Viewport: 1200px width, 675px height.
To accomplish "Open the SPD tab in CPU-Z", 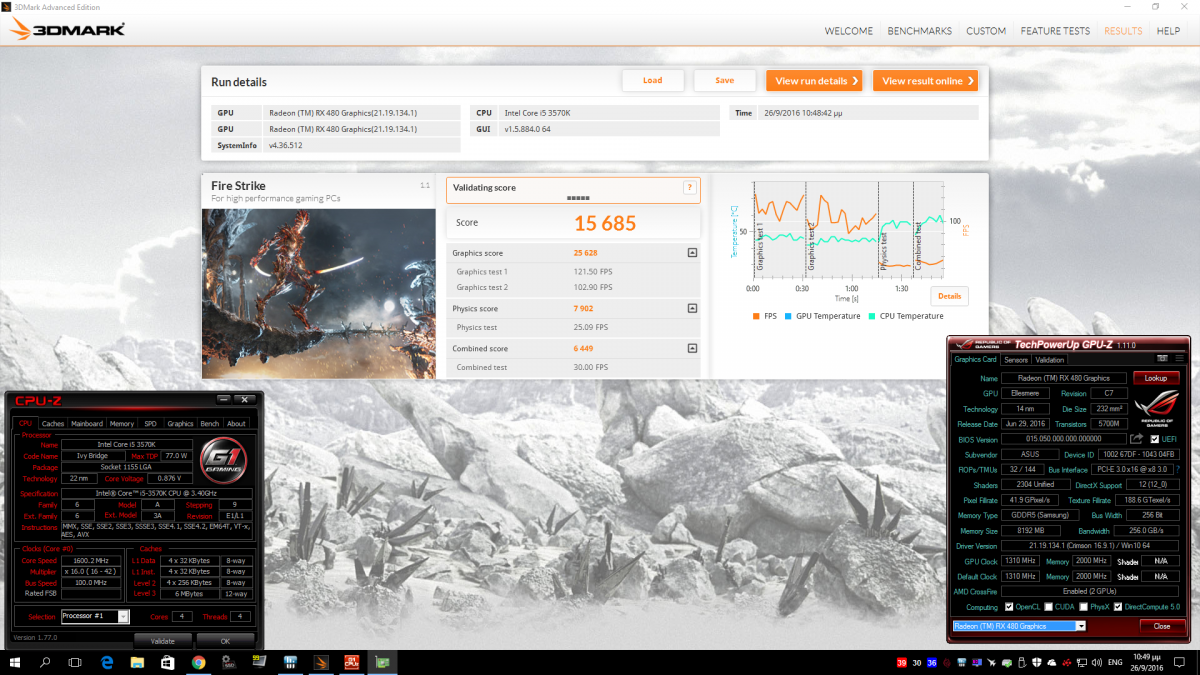I will (151, 424).
